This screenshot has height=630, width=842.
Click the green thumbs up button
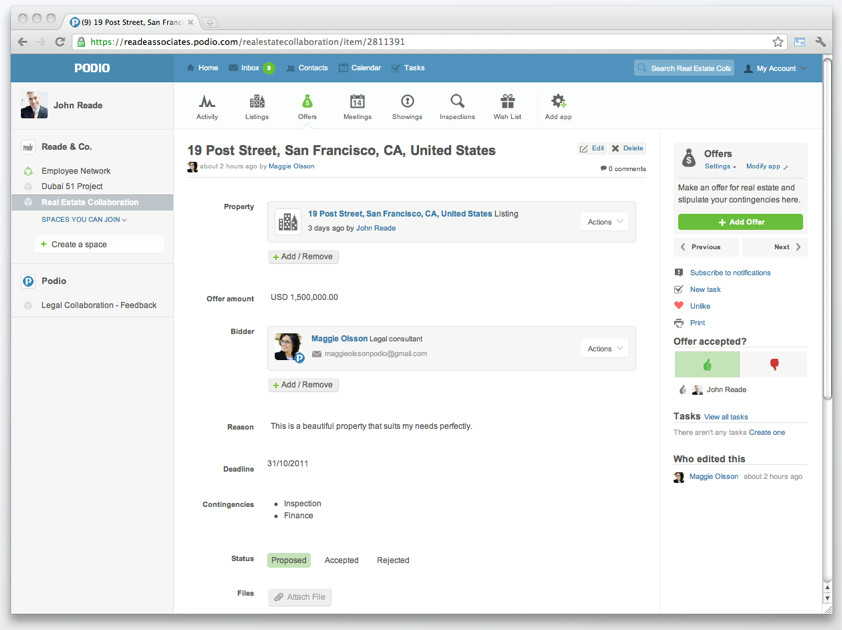[x=707, y=365]
